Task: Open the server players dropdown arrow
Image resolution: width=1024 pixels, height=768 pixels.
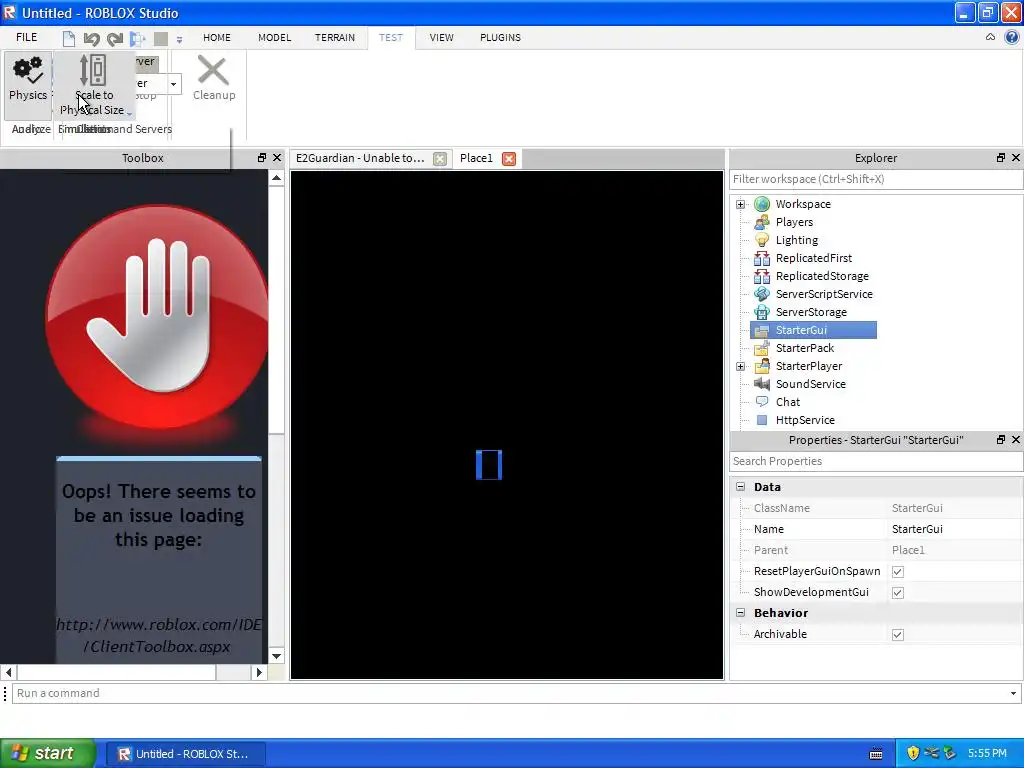Action: [x=173, y=84]
